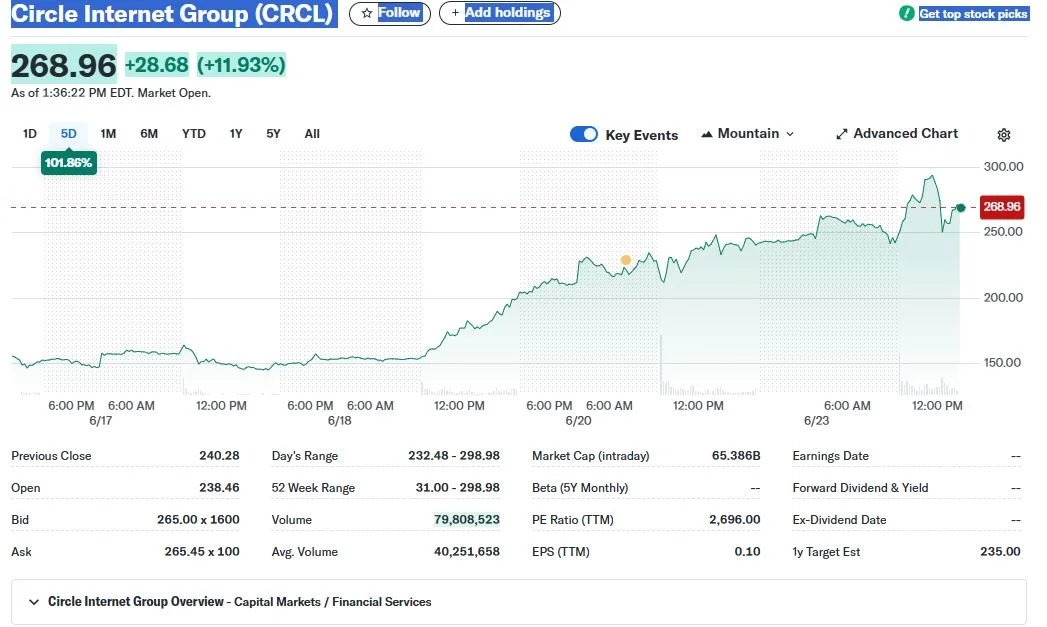
Task: Click the Follow button label
Action: coord(399,13)
